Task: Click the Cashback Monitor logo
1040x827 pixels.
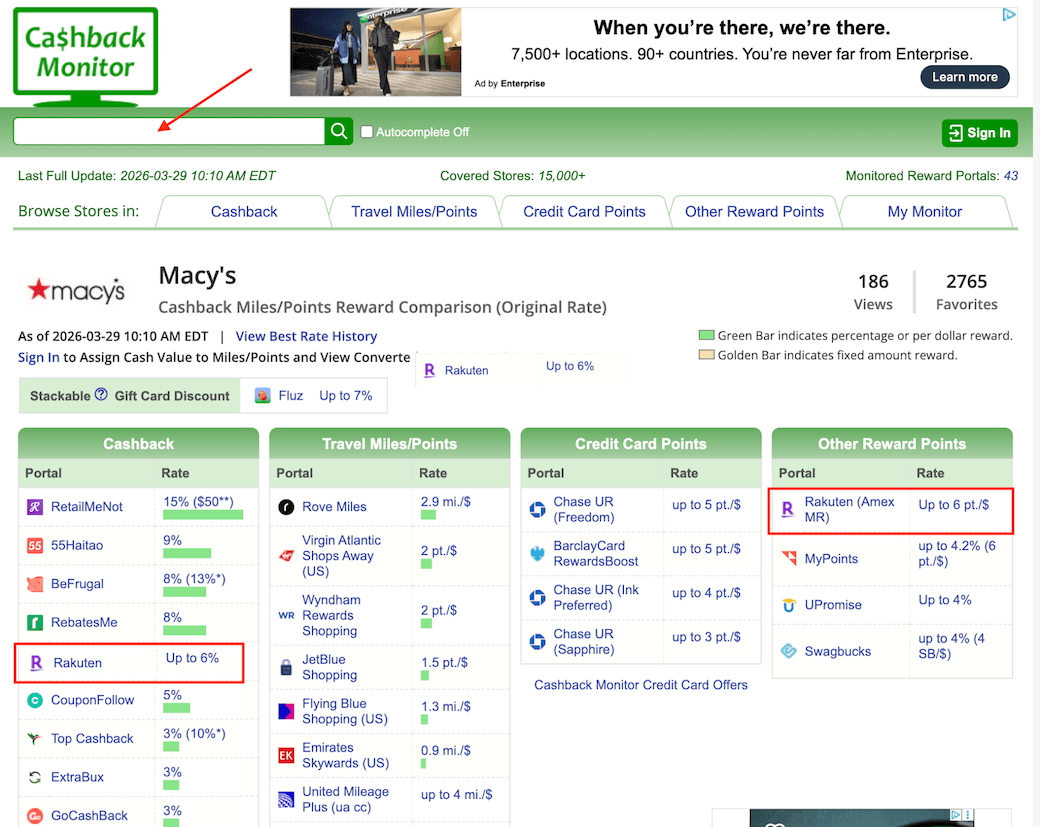Action: pos(85,54)
